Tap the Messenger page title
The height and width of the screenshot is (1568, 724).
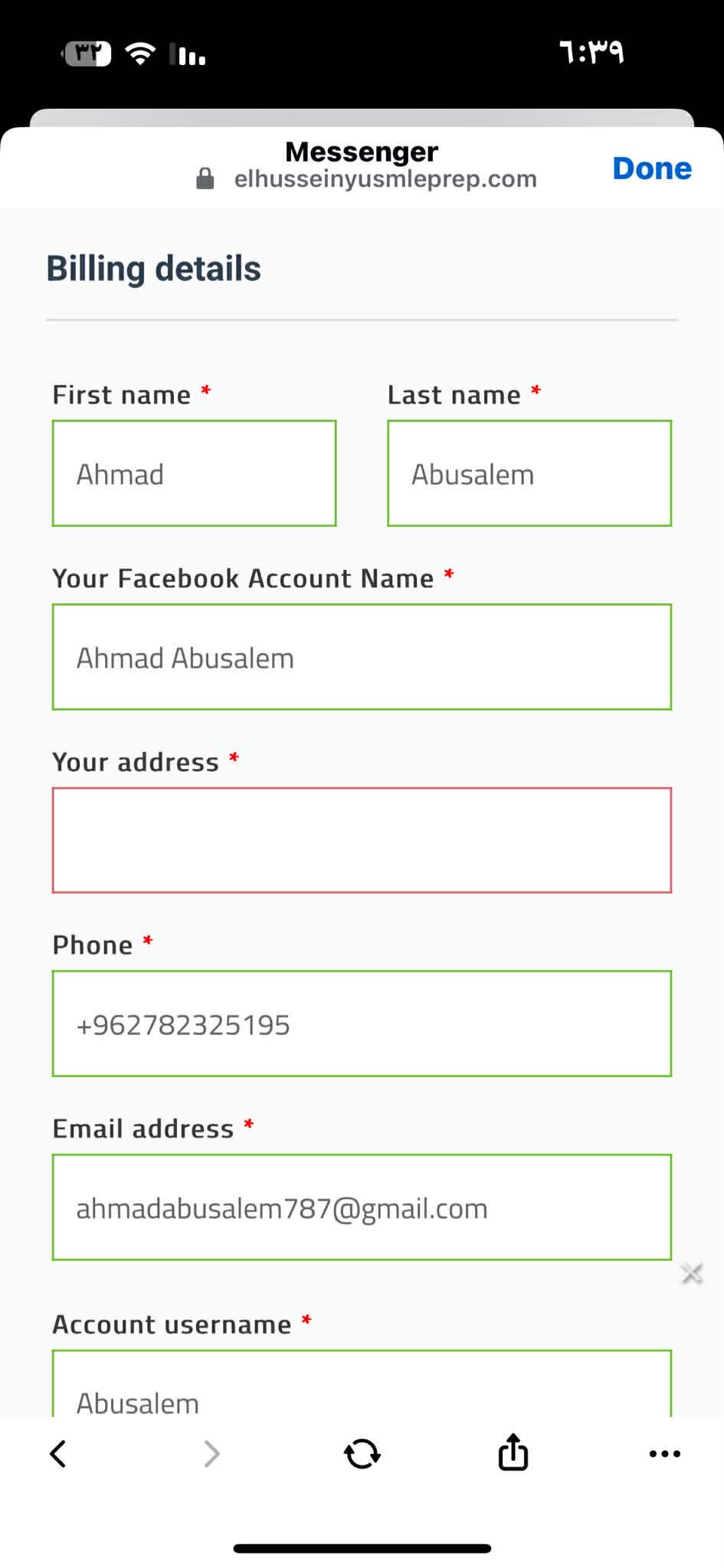pyautogui.click(x=362, y=152)
